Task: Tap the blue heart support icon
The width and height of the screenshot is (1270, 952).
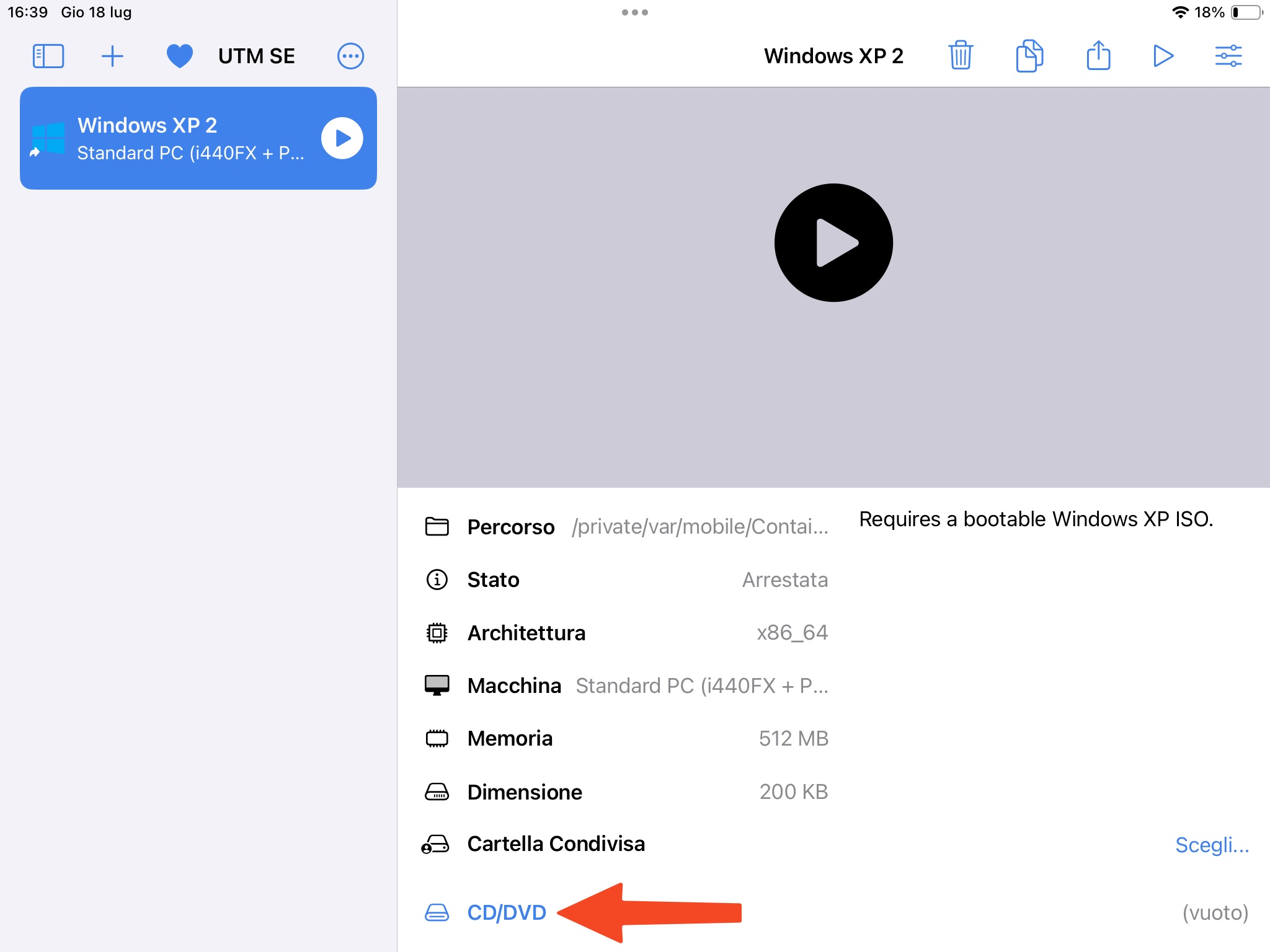Action: click(x=180, y=56)
